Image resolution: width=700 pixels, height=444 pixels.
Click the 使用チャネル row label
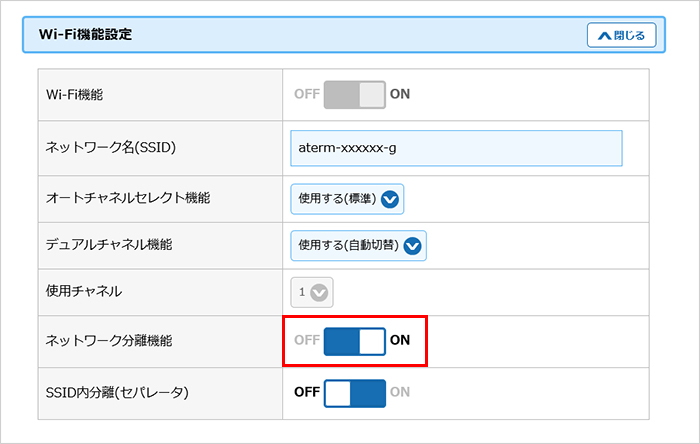[x=84, y=292]
